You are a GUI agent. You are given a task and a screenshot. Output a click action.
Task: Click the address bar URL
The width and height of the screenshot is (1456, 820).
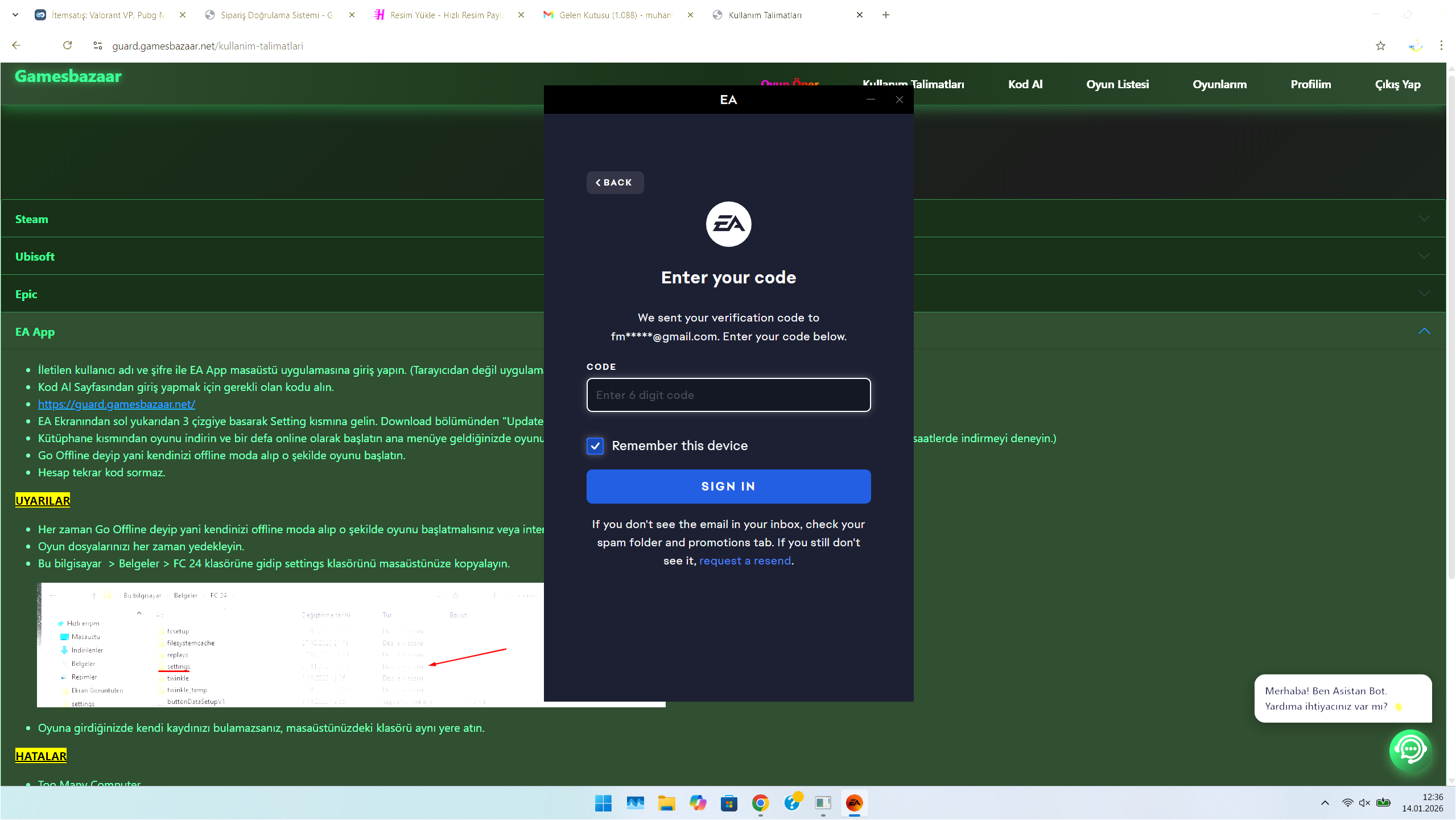click(208, 46)
